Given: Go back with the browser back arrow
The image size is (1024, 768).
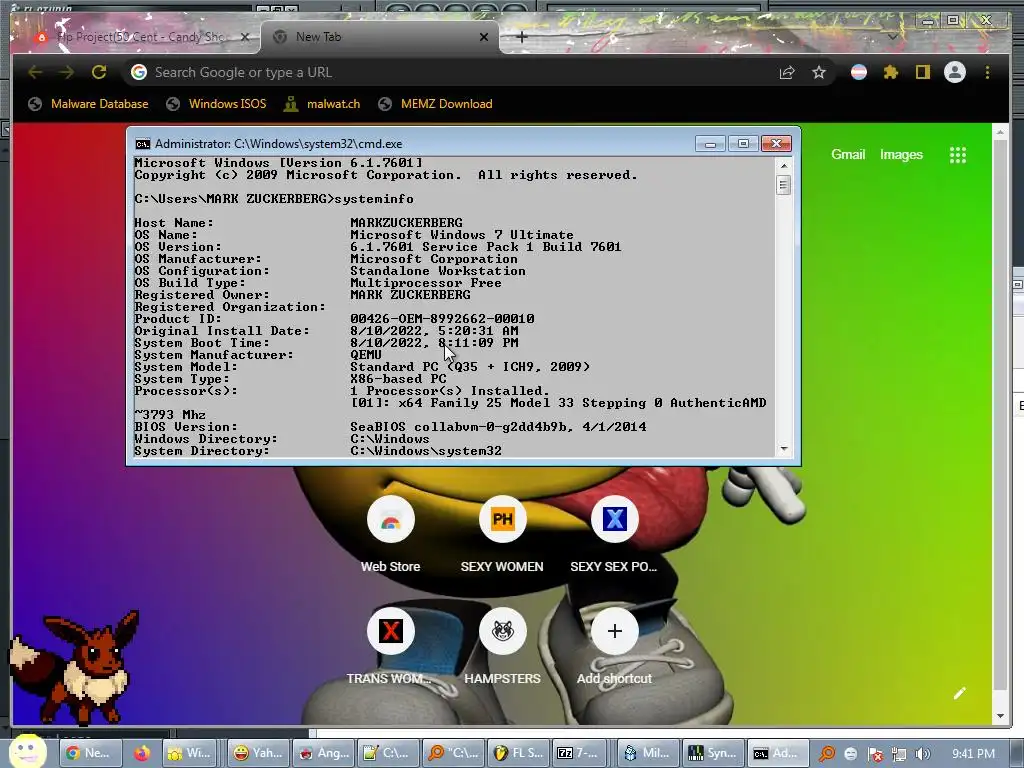Looking at the screenshot, I should click(x=35, y=72).
